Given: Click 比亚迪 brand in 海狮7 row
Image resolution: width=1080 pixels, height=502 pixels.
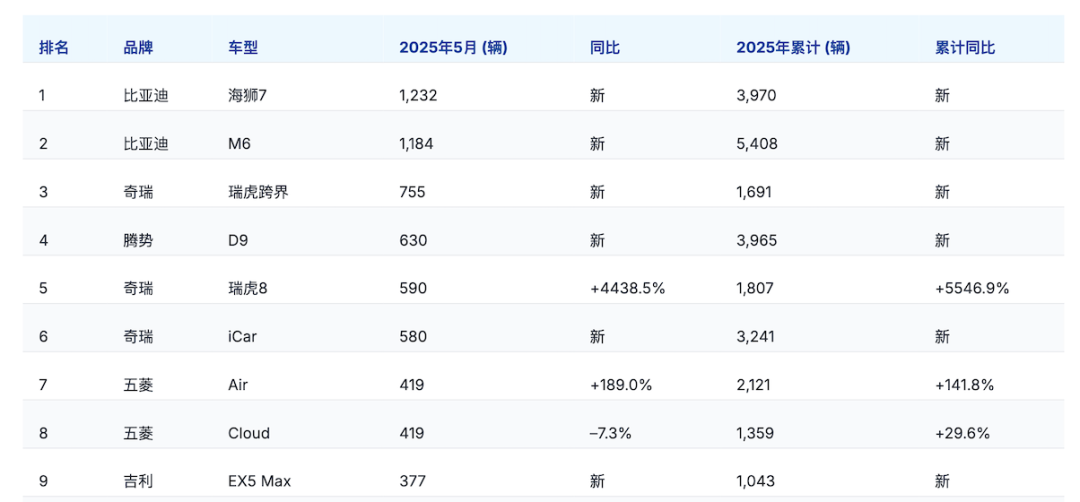Looking at the screenshot, I should (146, 96).
